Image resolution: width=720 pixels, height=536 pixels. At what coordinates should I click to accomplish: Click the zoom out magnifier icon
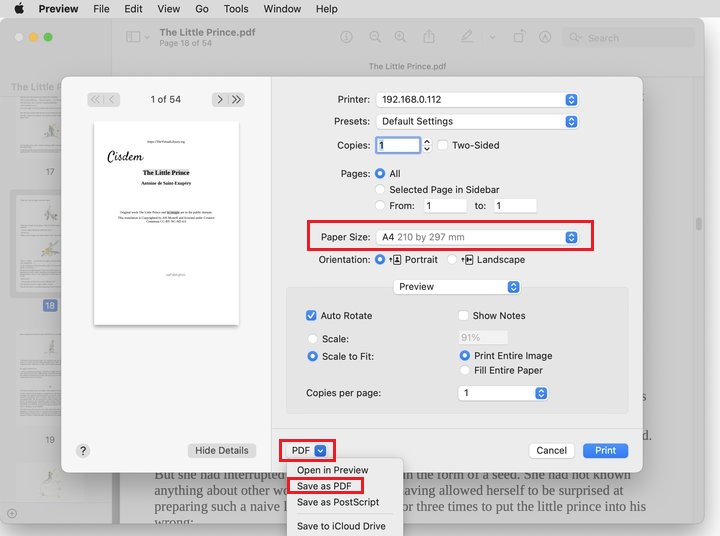[375, 37]
